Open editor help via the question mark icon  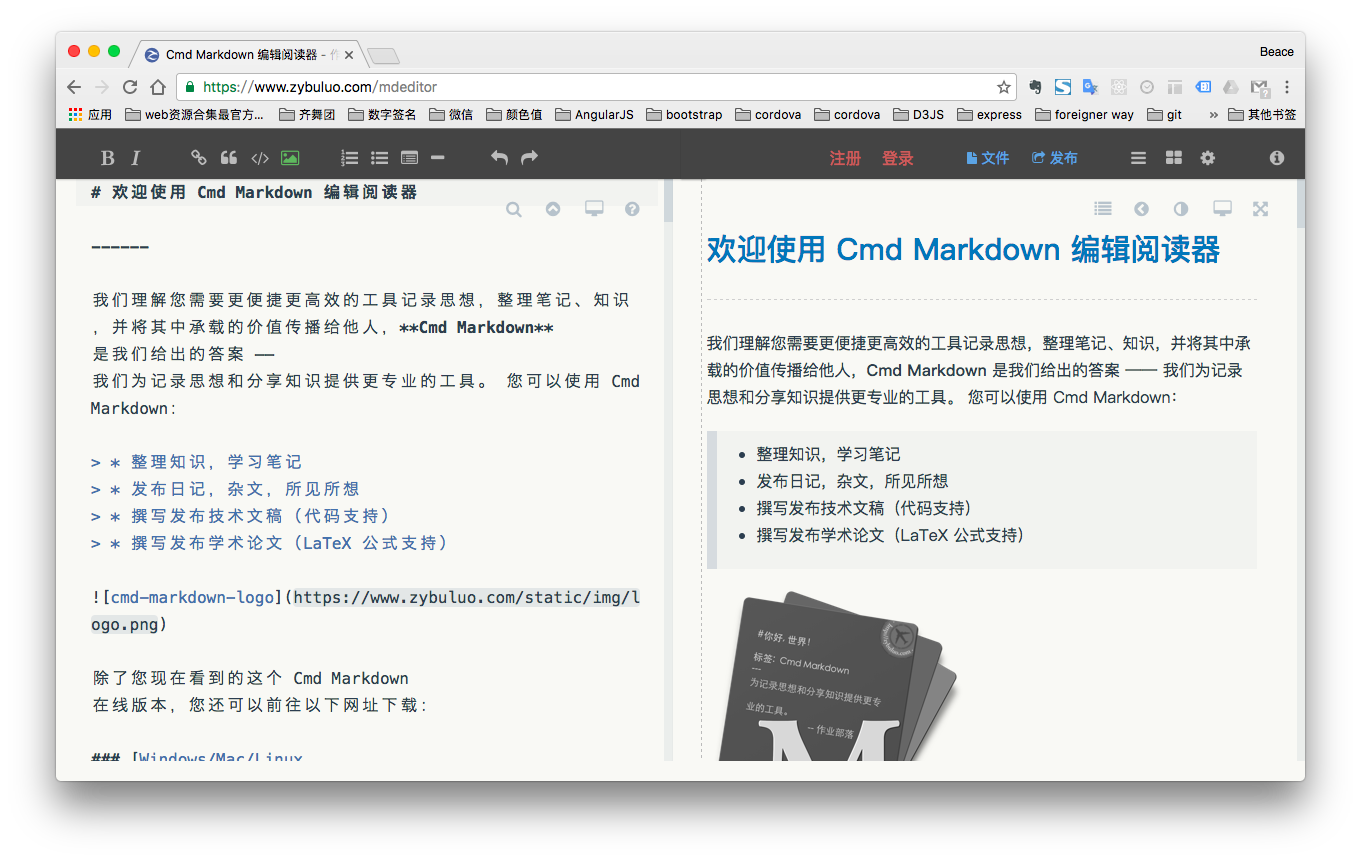tap(632, 209)
